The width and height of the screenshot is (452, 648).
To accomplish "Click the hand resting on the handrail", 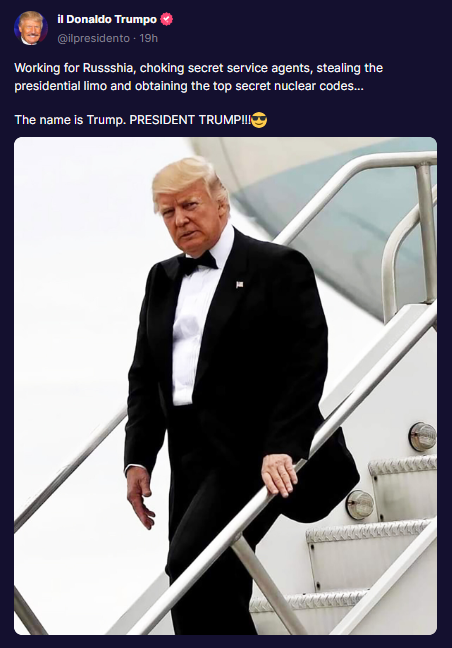I will pyautogui.click(x=280, y=475).
